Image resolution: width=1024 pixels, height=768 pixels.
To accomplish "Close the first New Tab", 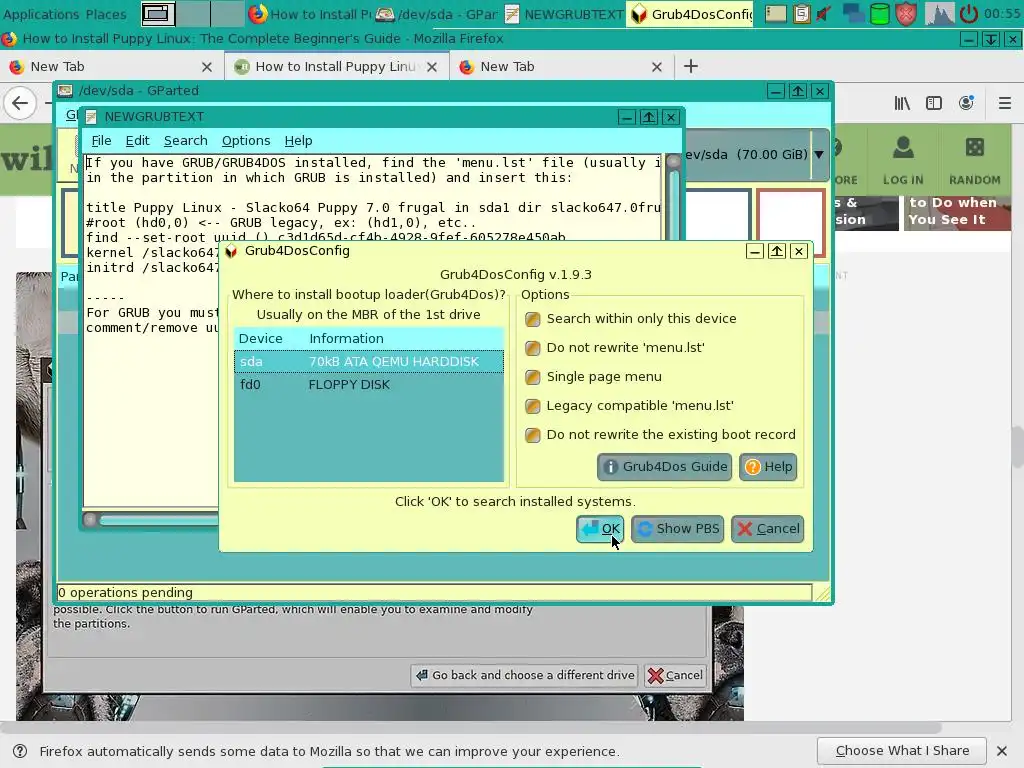I will pos(207,67).
